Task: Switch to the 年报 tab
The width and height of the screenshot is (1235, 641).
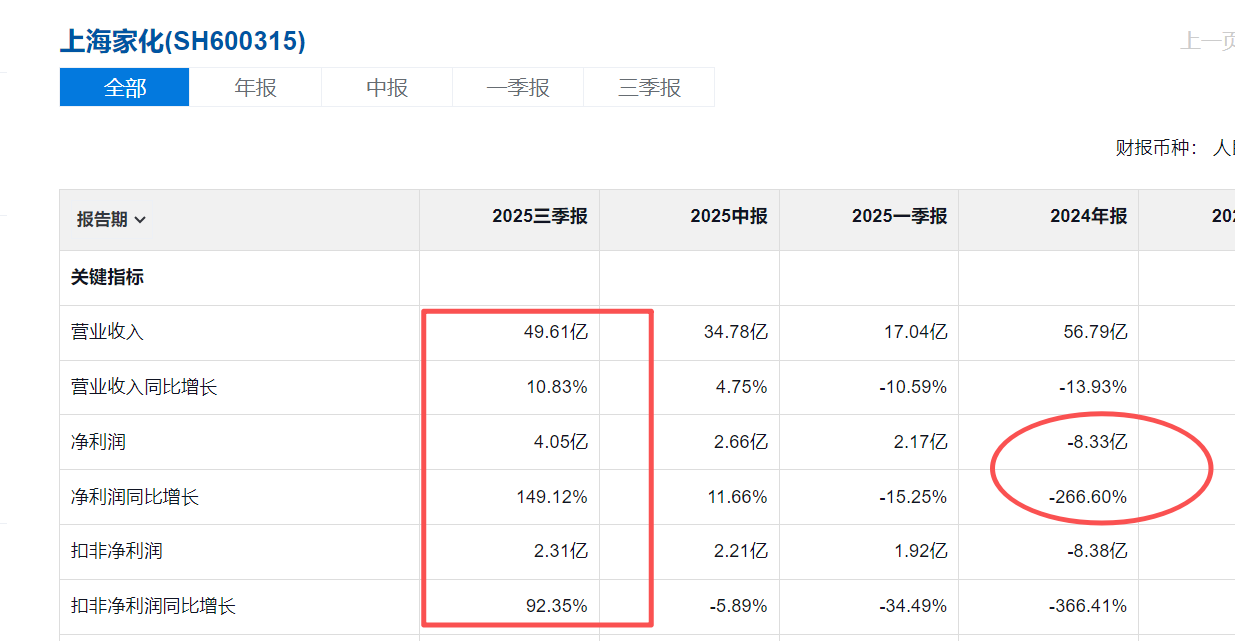Action: coord(255,88)
